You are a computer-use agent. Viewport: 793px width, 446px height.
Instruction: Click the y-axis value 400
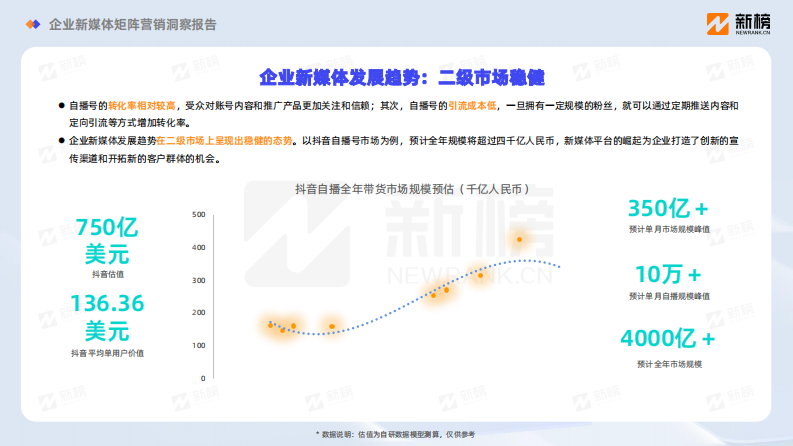(x=199, y=247)
